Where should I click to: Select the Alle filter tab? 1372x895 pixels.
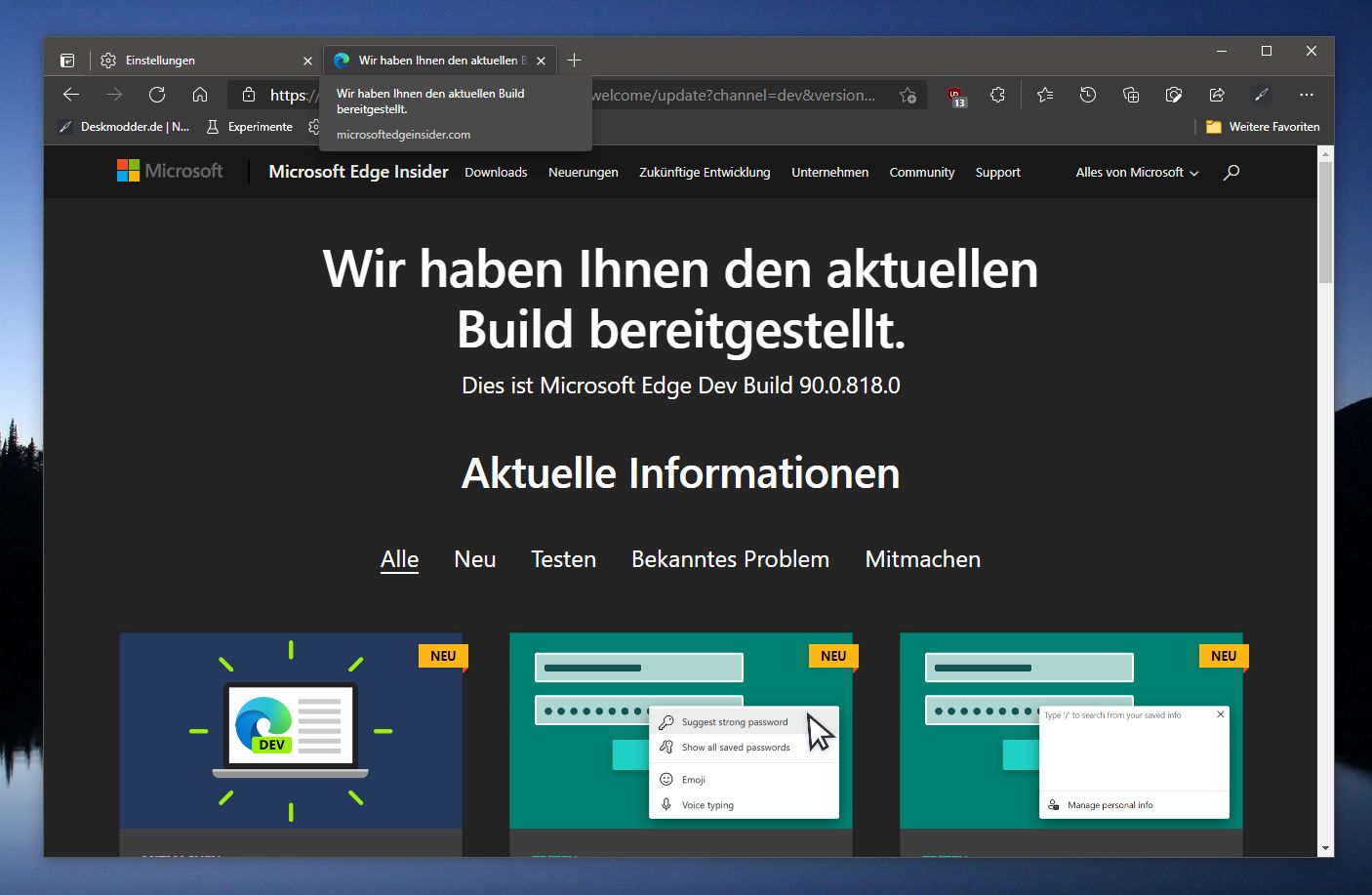point(399,559)
